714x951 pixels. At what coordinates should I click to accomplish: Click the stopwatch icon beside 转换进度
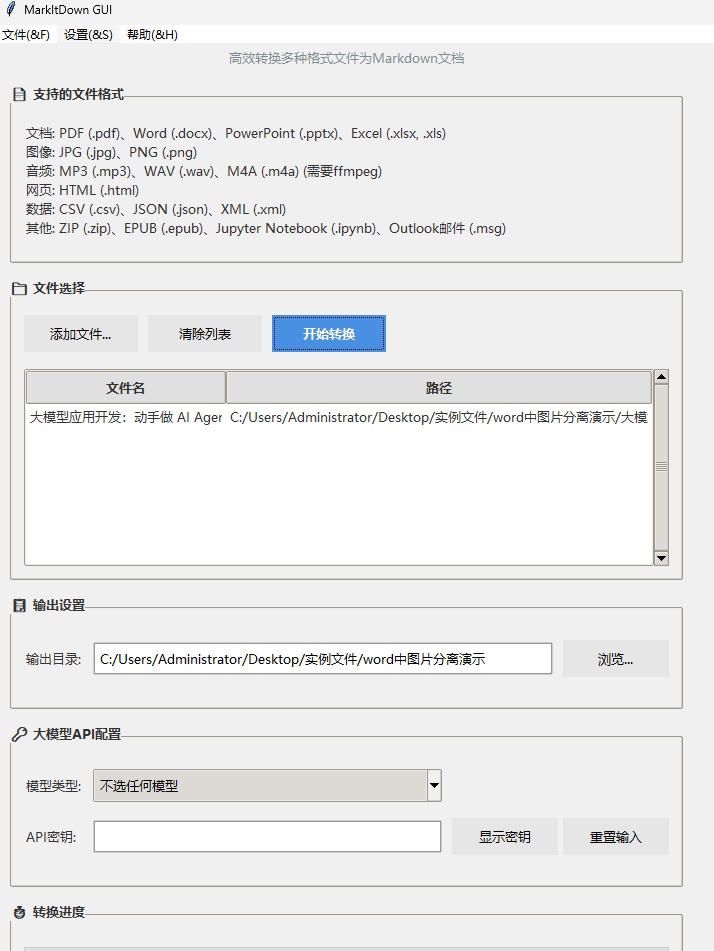point(19,912)
